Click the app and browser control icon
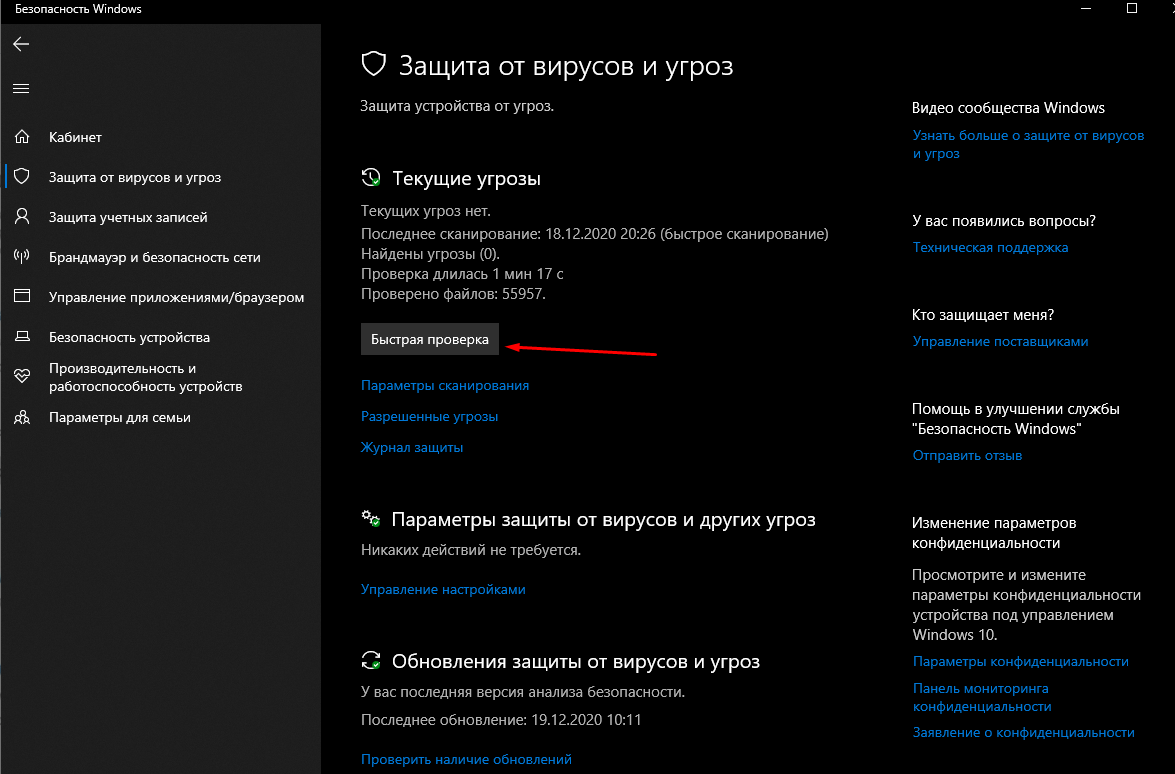Image resolution: width=1175 pixels, height=774 pixels. pos(21,297)
